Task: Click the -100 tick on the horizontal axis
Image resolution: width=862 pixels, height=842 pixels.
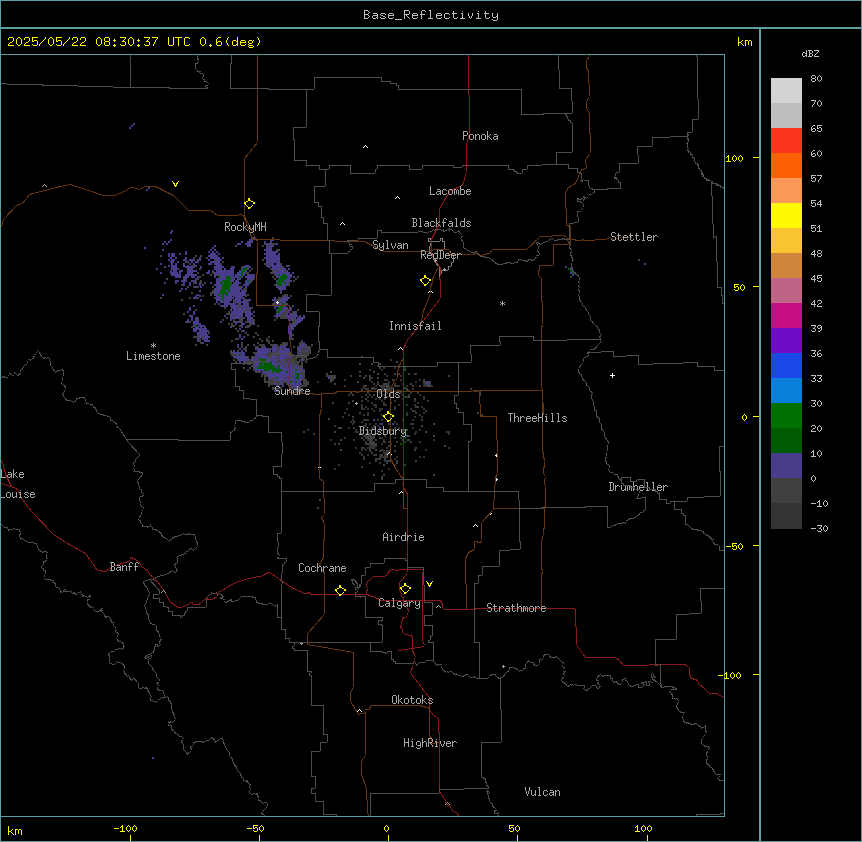Action: (x=125, y=828)
